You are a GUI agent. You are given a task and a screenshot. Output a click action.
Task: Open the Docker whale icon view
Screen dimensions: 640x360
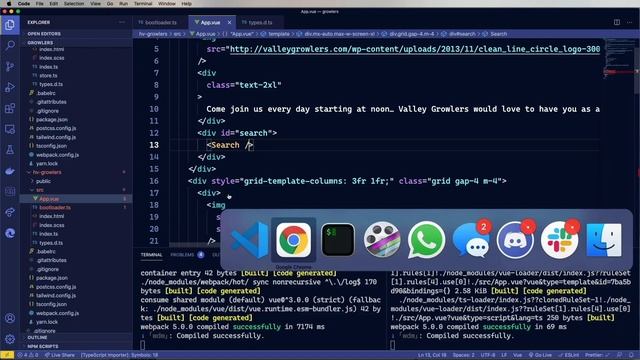coord(10,171)
